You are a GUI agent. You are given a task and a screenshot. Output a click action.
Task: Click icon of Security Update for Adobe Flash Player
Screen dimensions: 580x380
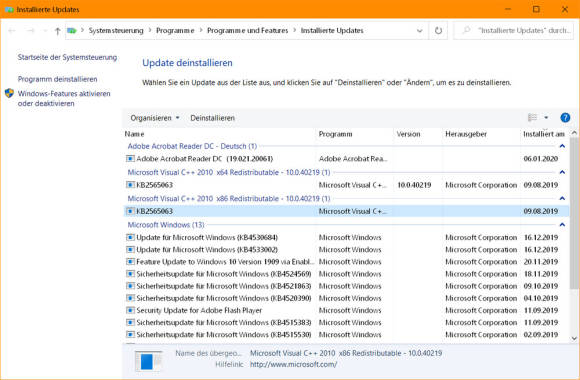(130, 310)
